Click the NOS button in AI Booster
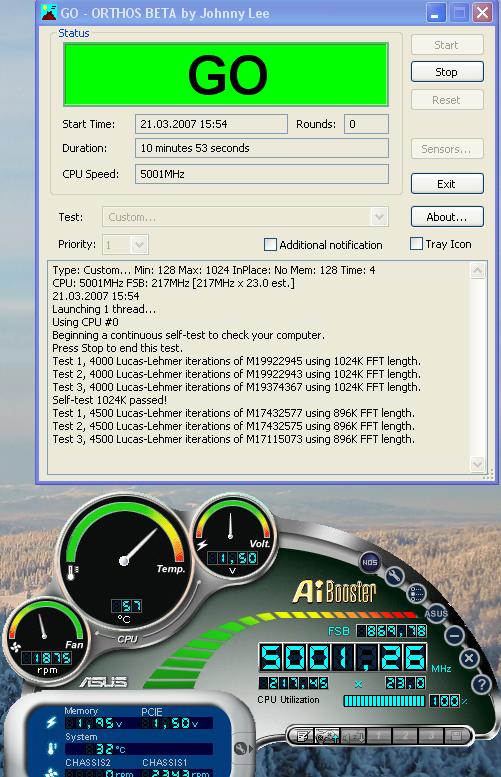 pyautogui.click(x=370, y=562)
